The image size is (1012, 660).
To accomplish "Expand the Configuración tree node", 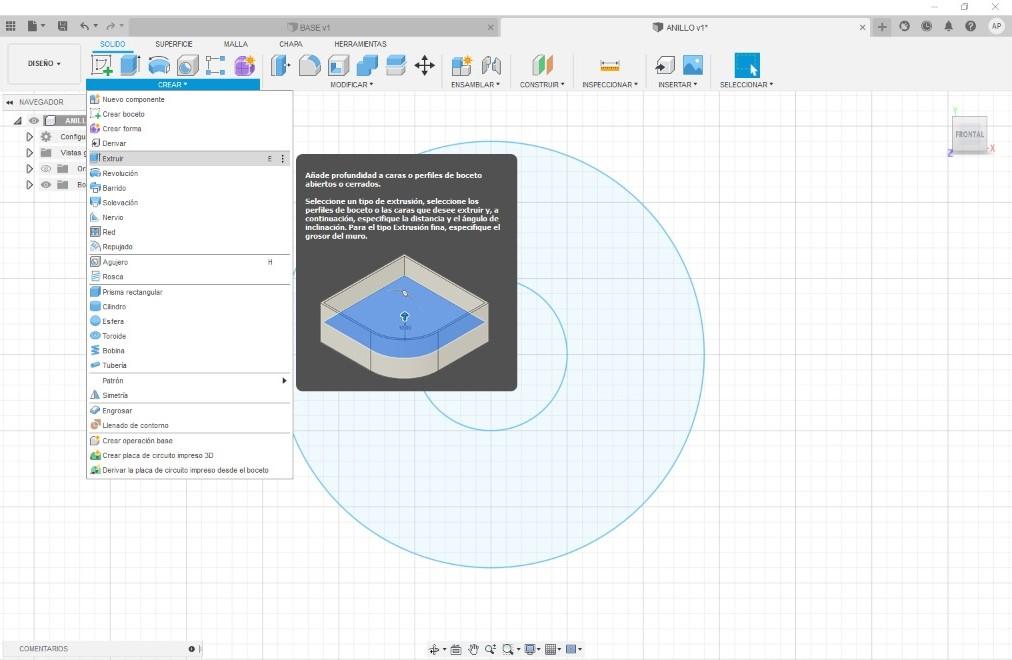I will pyautogui.click(x=29, y=137).
